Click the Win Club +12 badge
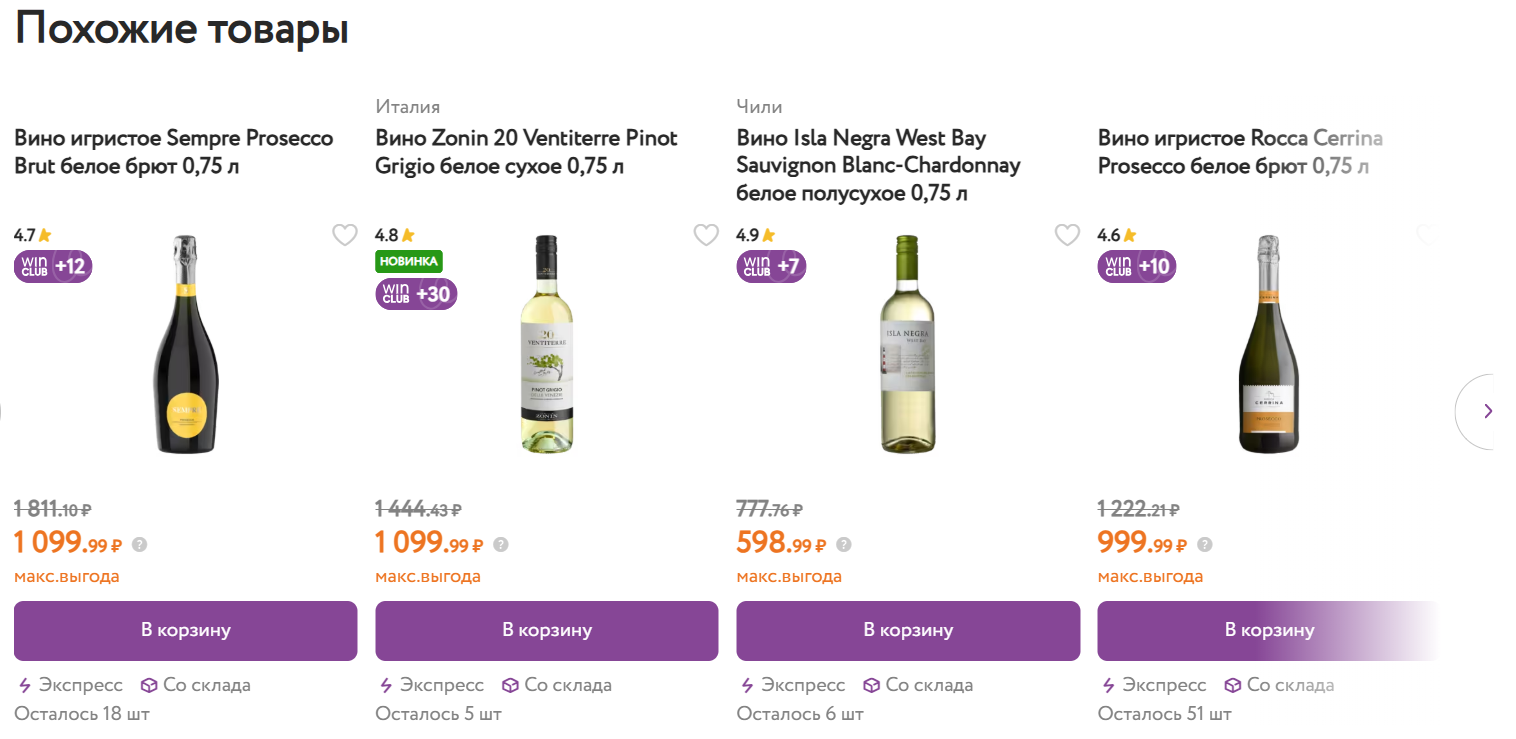 click(53, 266)
